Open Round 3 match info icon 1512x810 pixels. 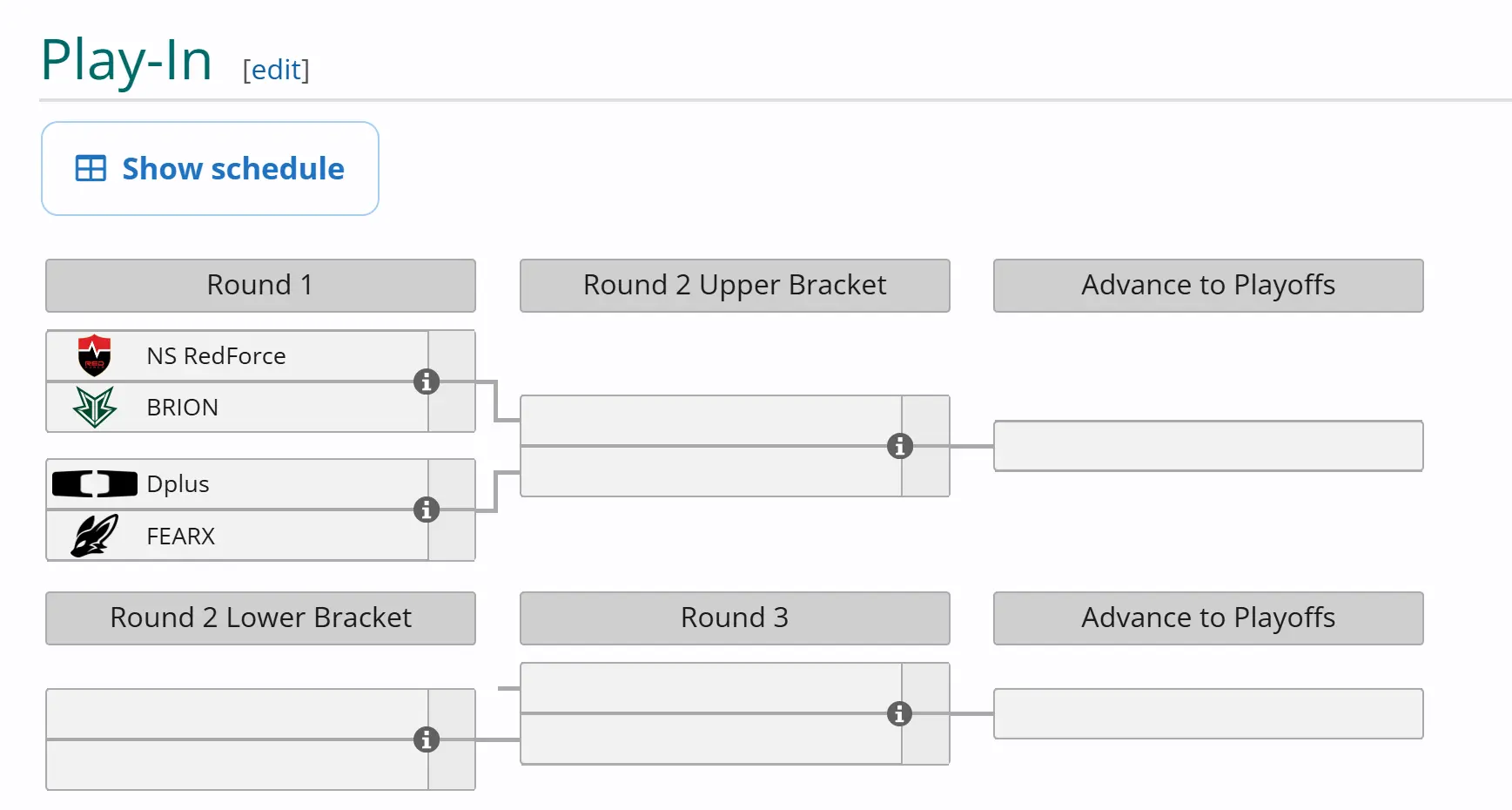[899, 713]
